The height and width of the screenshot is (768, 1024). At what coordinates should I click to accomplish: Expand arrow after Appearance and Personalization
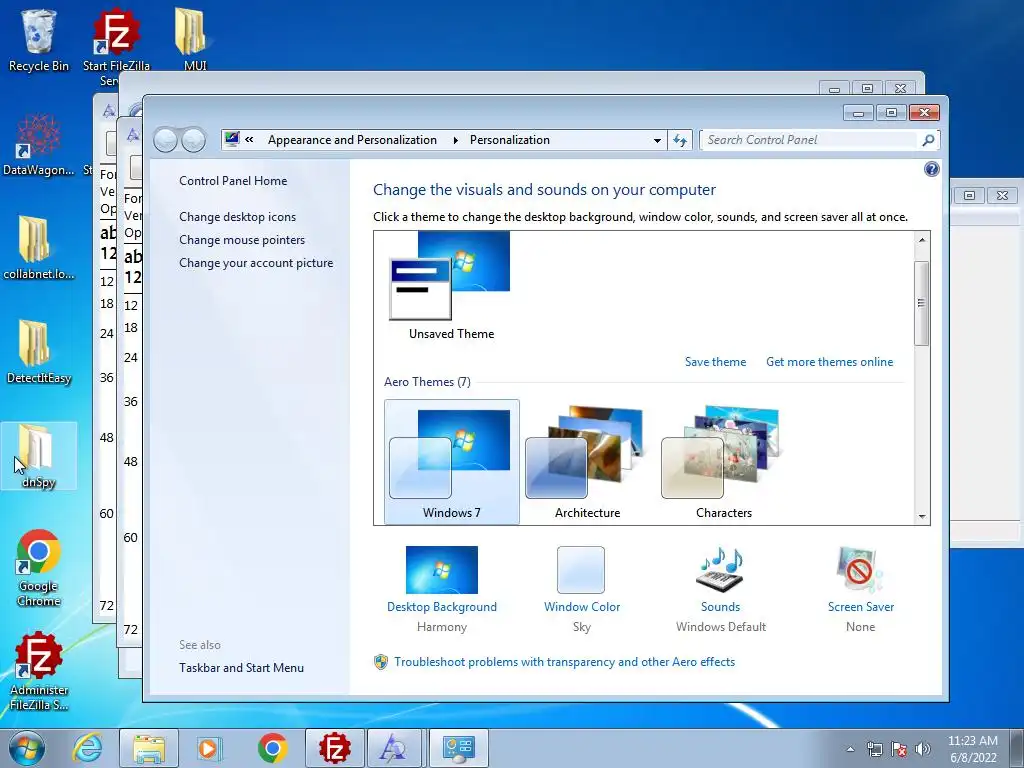(455, 140)
